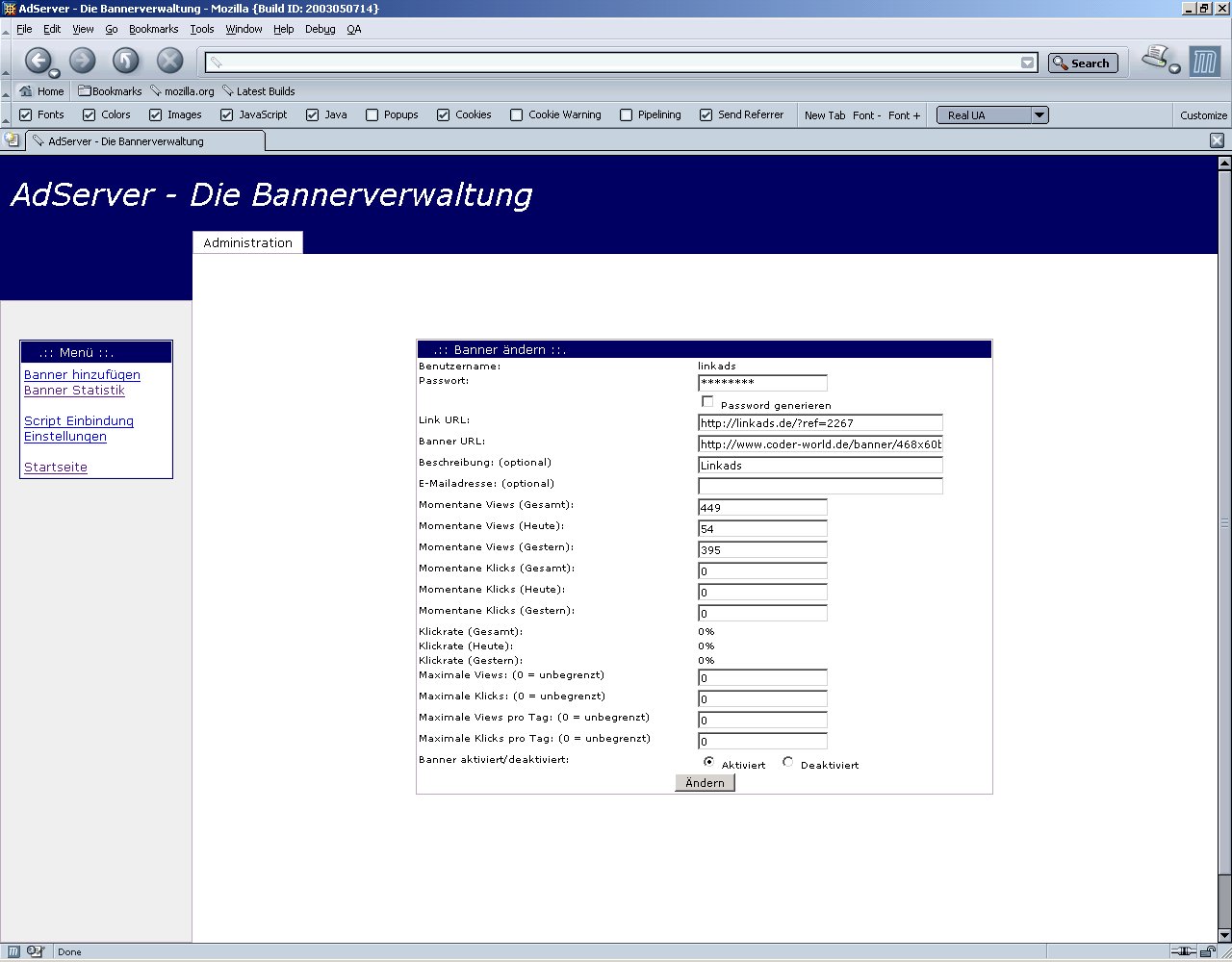Image resolution: width=1232 pixels, height=962 pixels.
Task: Open the View menu
Action: [84, 29]
